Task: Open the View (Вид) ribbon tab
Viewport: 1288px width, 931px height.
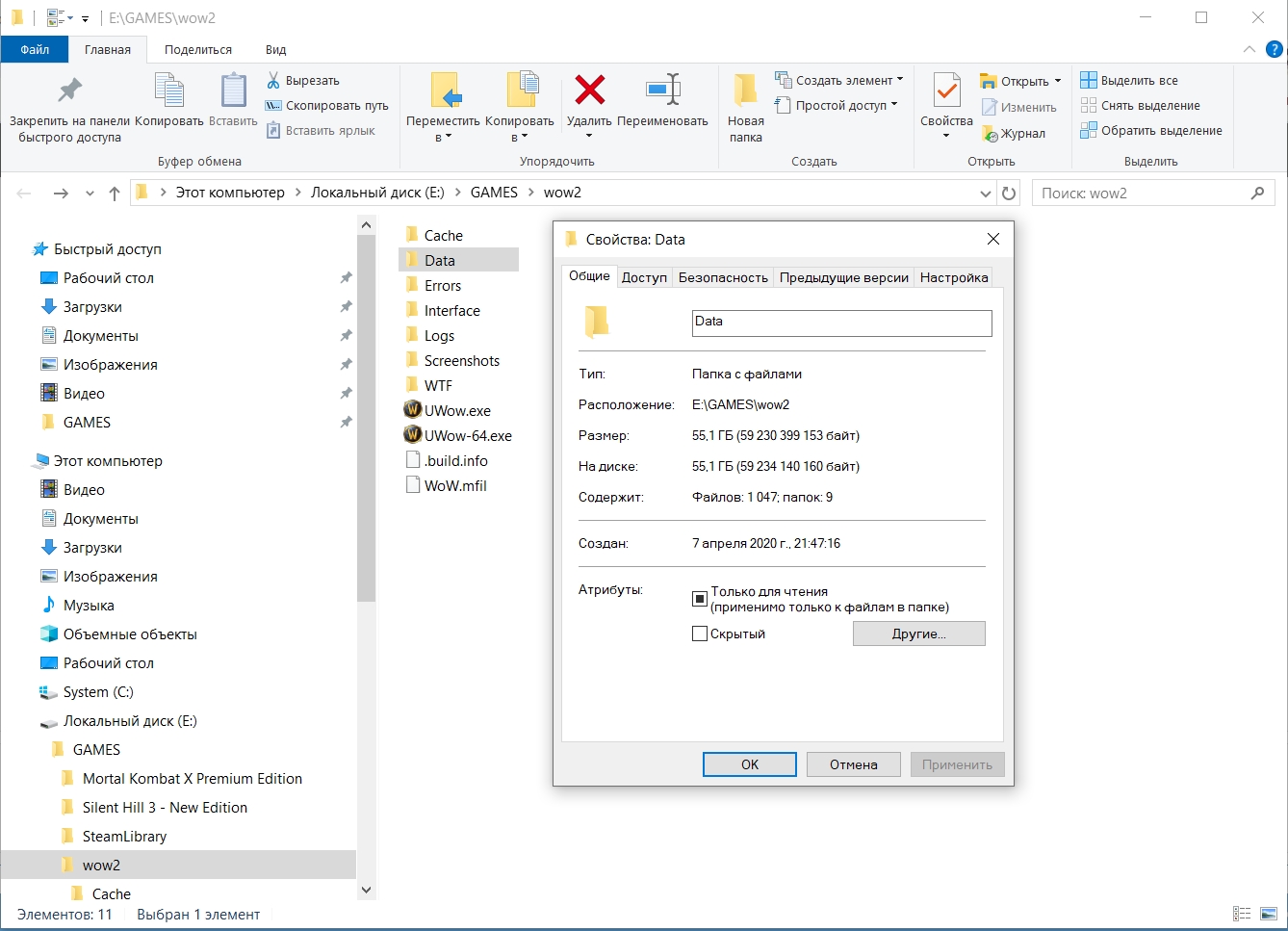Action: tap(275, 49)
